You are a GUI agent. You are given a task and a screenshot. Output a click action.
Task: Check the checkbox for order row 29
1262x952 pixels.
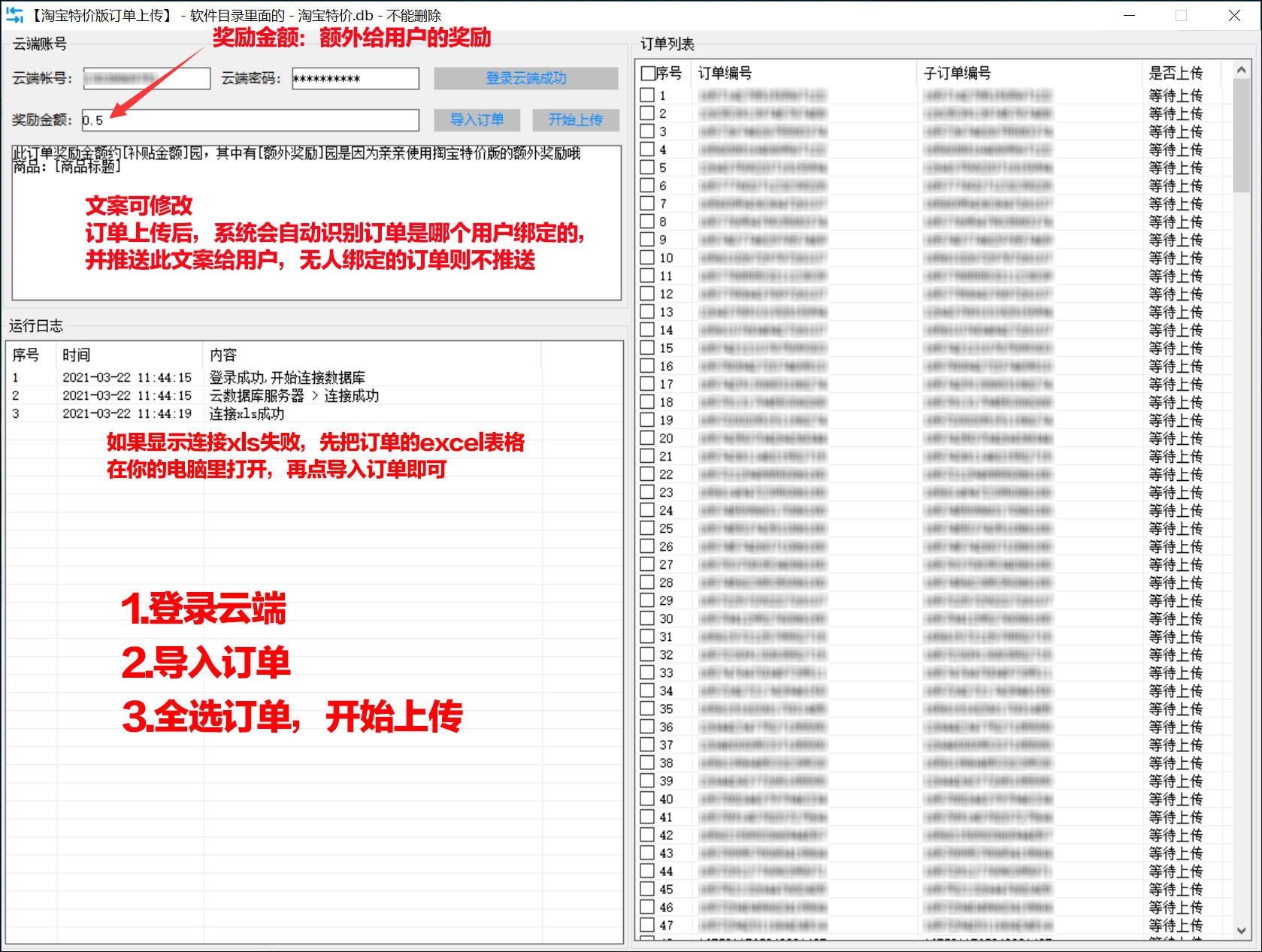pos(647,600)
